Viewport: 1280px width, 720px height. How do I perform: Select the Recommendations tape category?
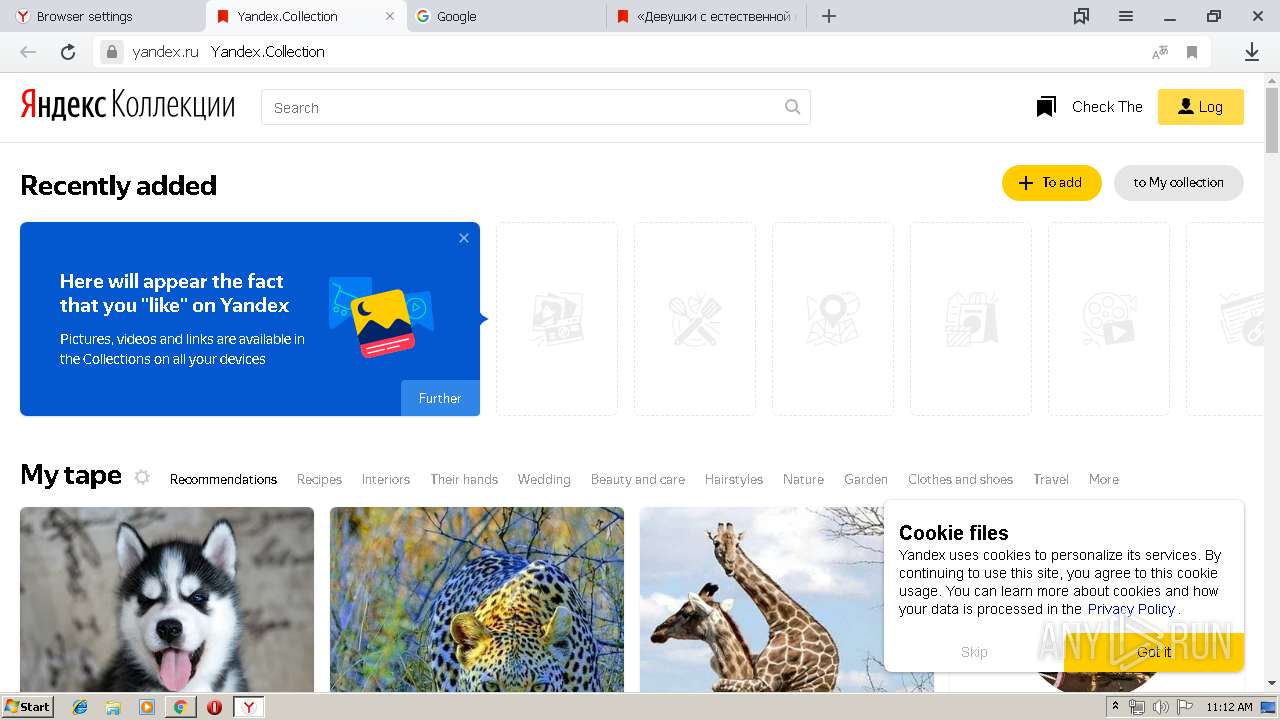223,479
